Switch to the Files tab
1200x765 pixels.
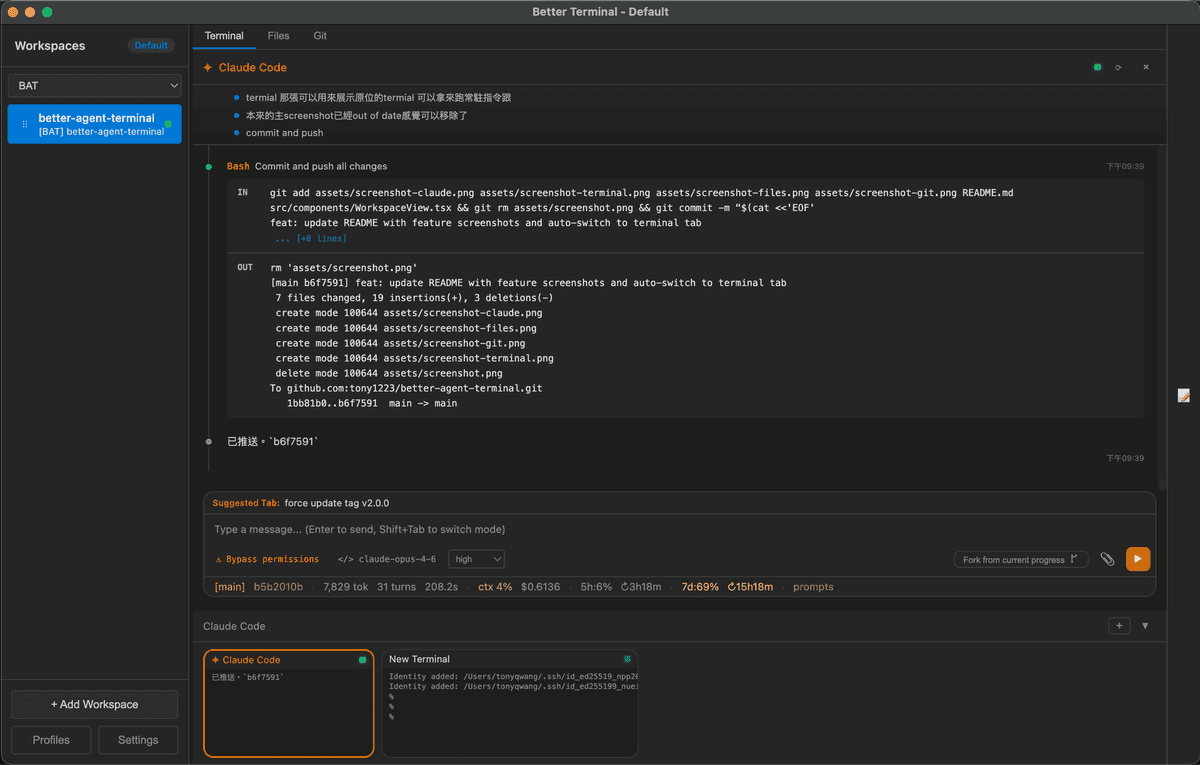click(x=278, y=36)
